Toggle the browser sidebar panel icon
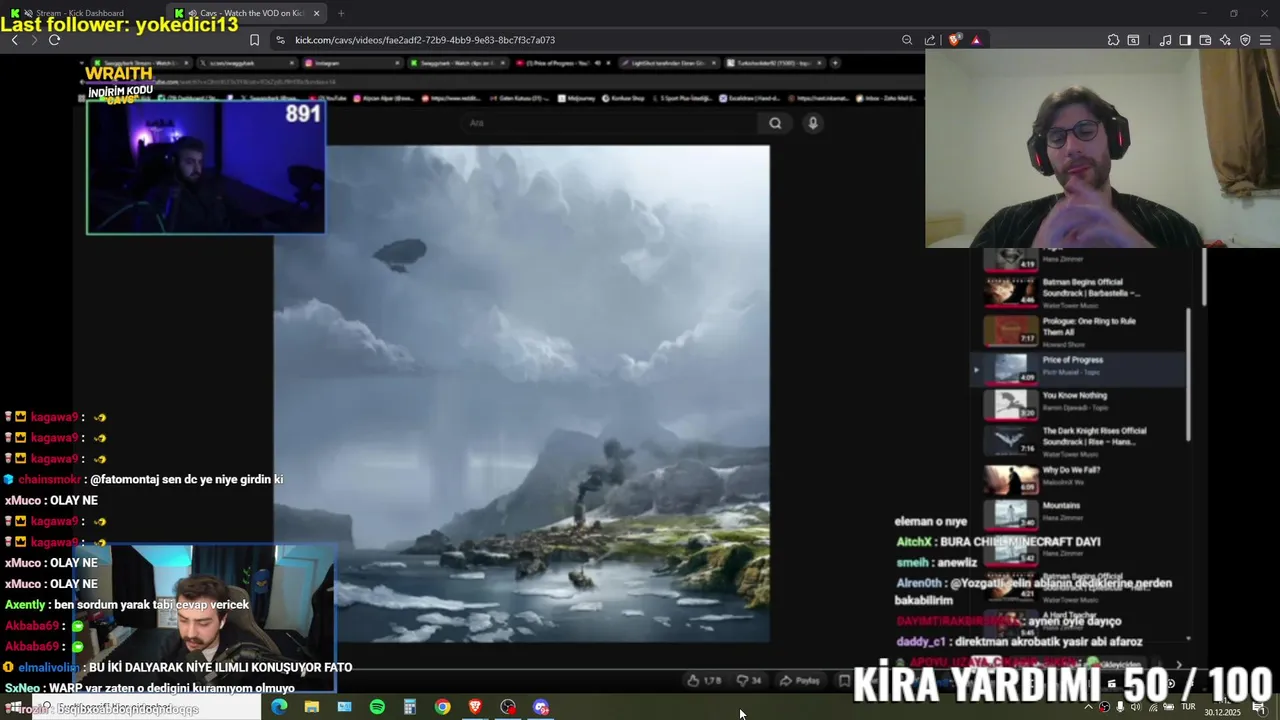Viewport: 1280px width, 720px height. pos(1185,40)
